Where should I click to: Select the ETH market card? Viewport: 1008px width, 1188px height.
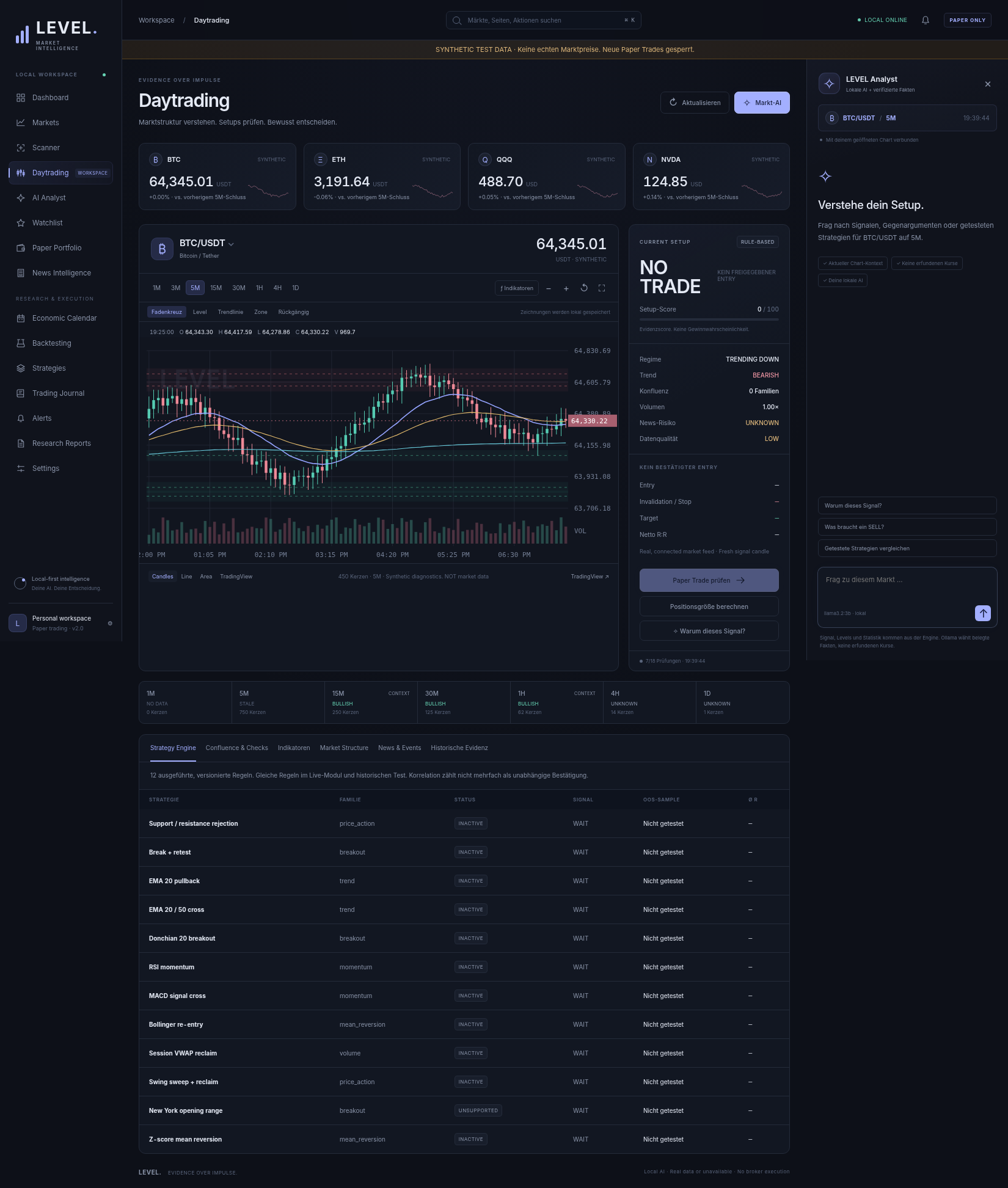(382, 177)
